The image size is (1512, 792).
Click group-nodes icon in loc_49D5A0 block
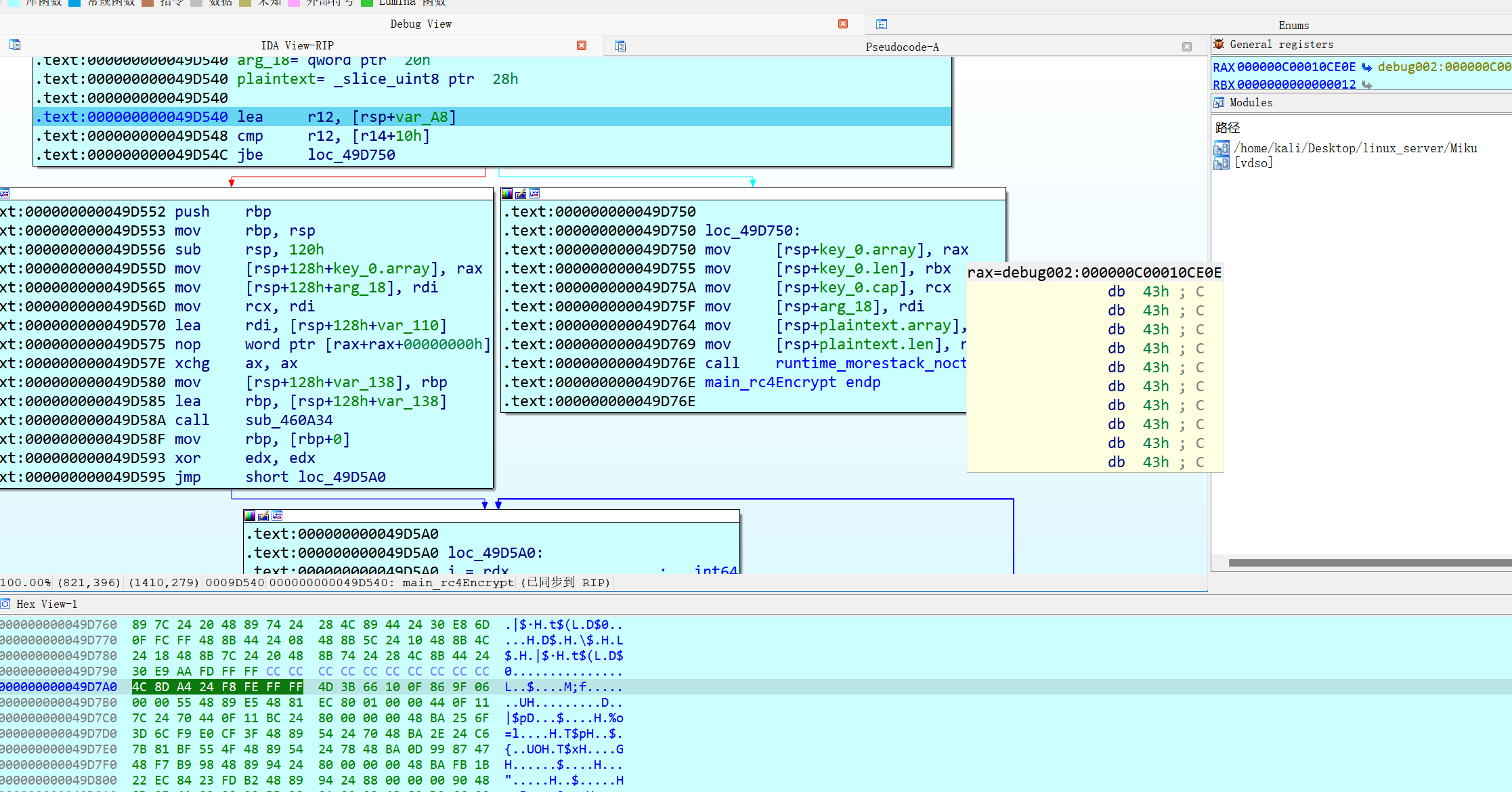(277, 516)
